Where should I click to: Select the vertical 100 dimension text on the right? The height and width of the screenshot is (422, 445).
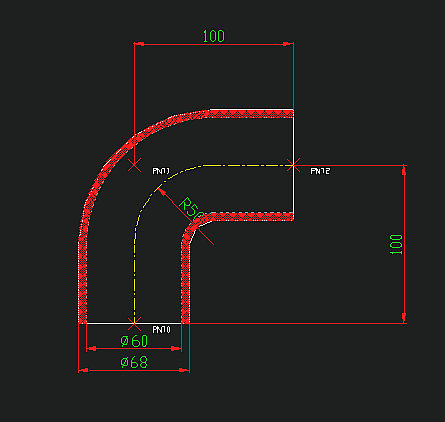pyautogui.click(x=396, y=244)
